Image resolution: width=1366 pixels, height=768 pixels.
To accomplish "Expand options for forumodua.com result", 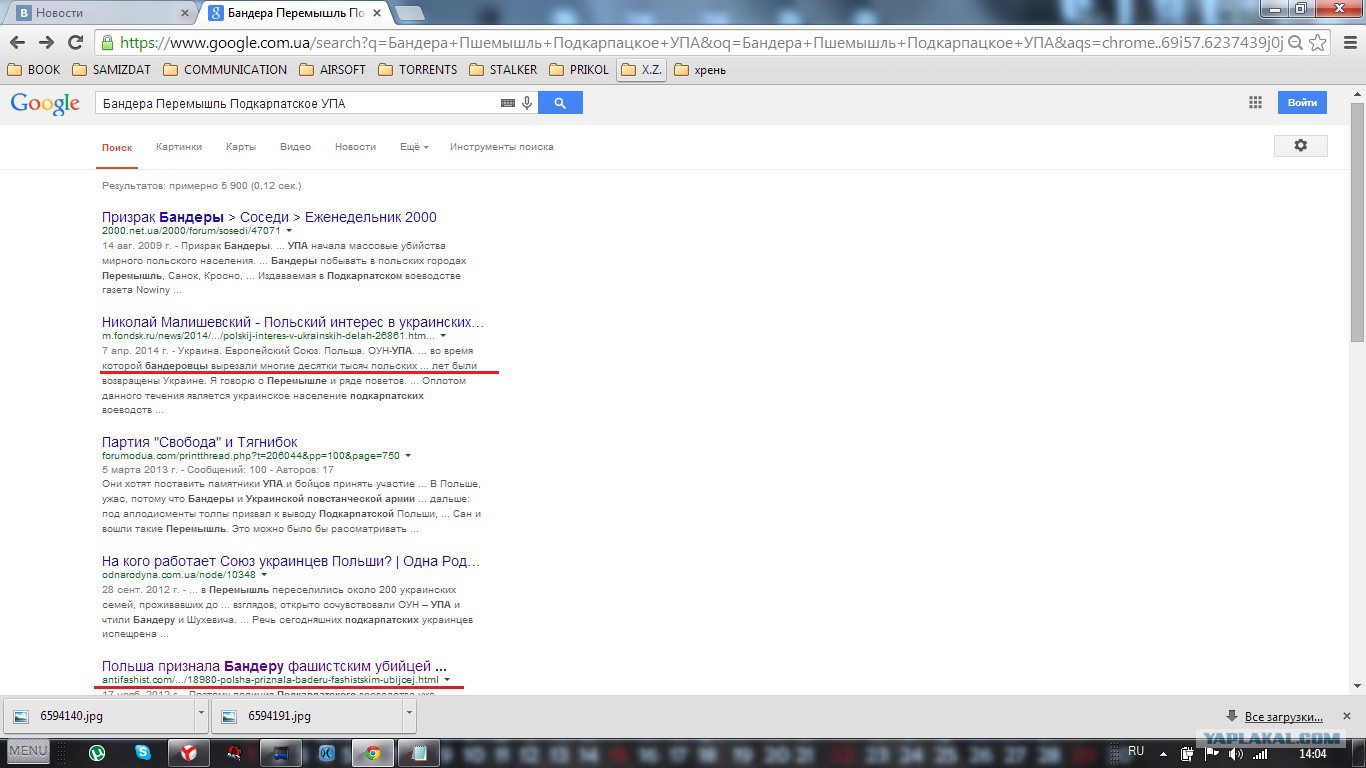I will coord(408,456).
